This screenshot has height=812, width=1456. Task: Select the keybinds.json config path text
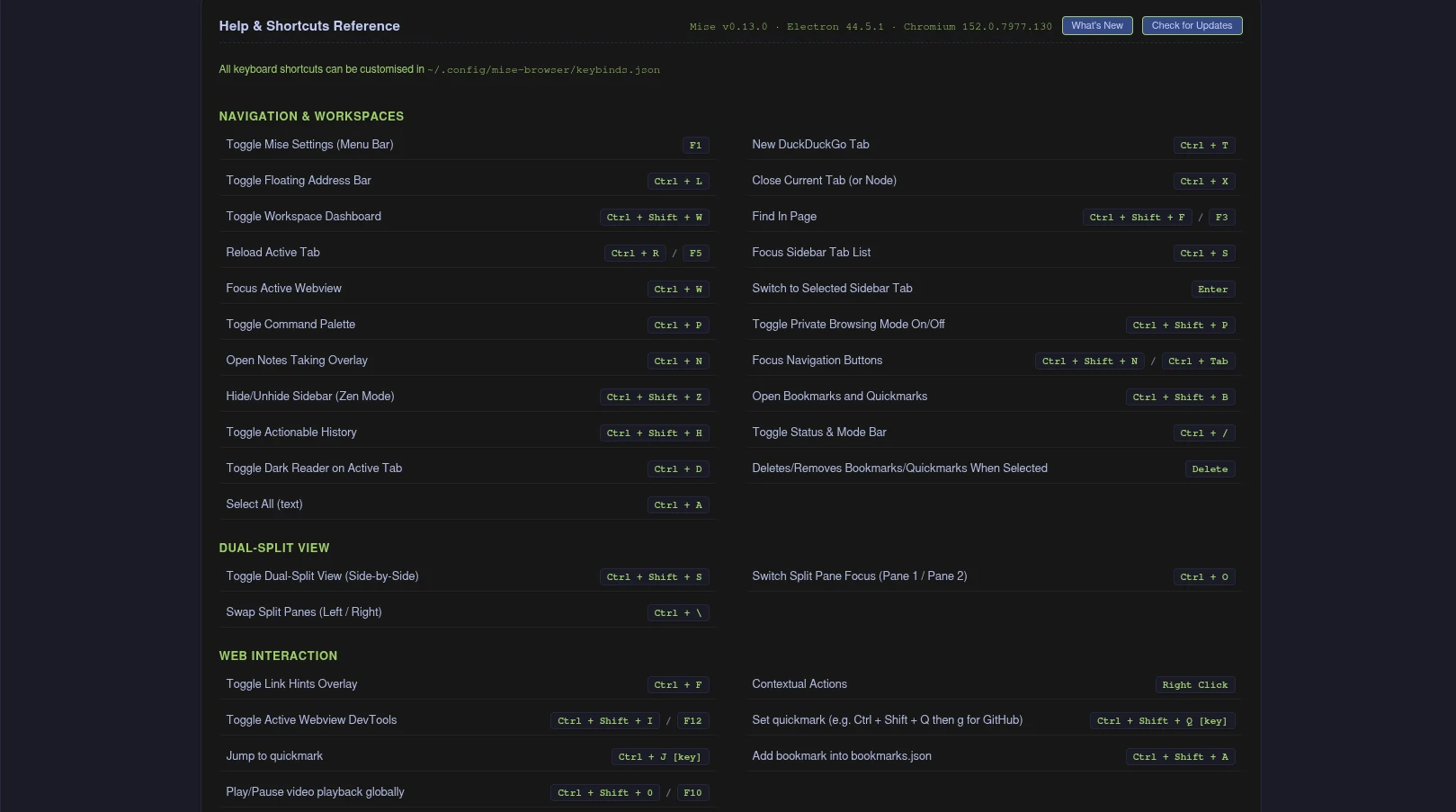coord(543,70)
